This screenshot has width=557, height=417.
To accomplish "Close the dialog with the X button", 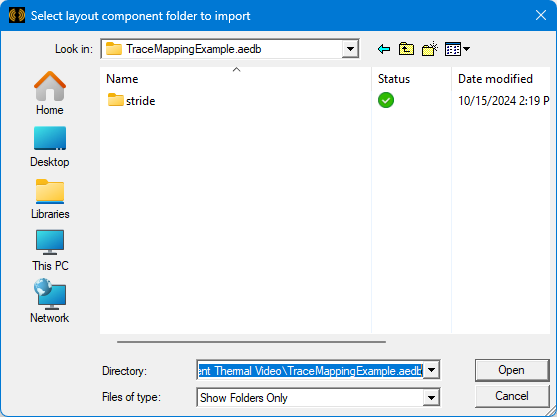I will (x=541, y=15).
